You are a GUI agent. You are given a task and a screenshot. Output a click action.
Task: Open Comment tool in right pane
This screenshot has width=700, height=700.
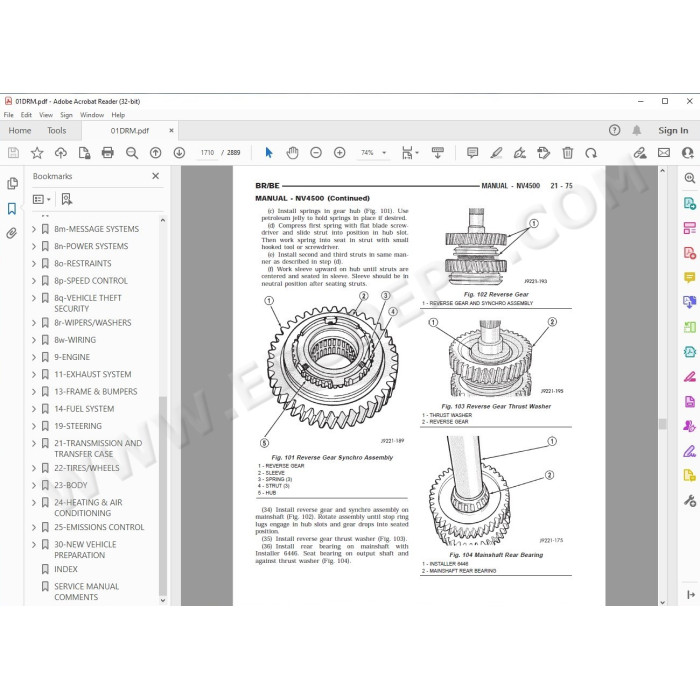point(690,278)
